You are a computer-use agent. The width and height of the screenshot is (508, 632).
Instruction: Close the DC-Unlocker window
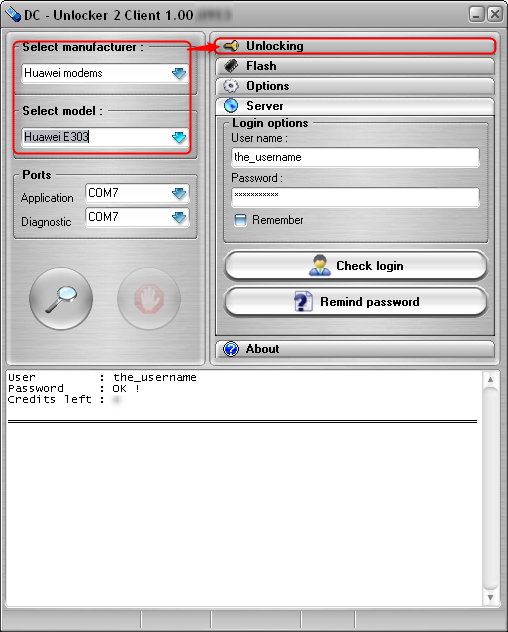tap(494, 15)
